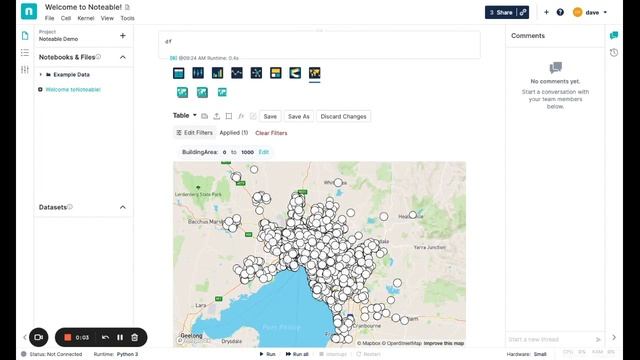Image resolution: width=640 pixels, height=360 pixels.
Task: Open the comments panel icon
Action: click(x=614, y=36)
